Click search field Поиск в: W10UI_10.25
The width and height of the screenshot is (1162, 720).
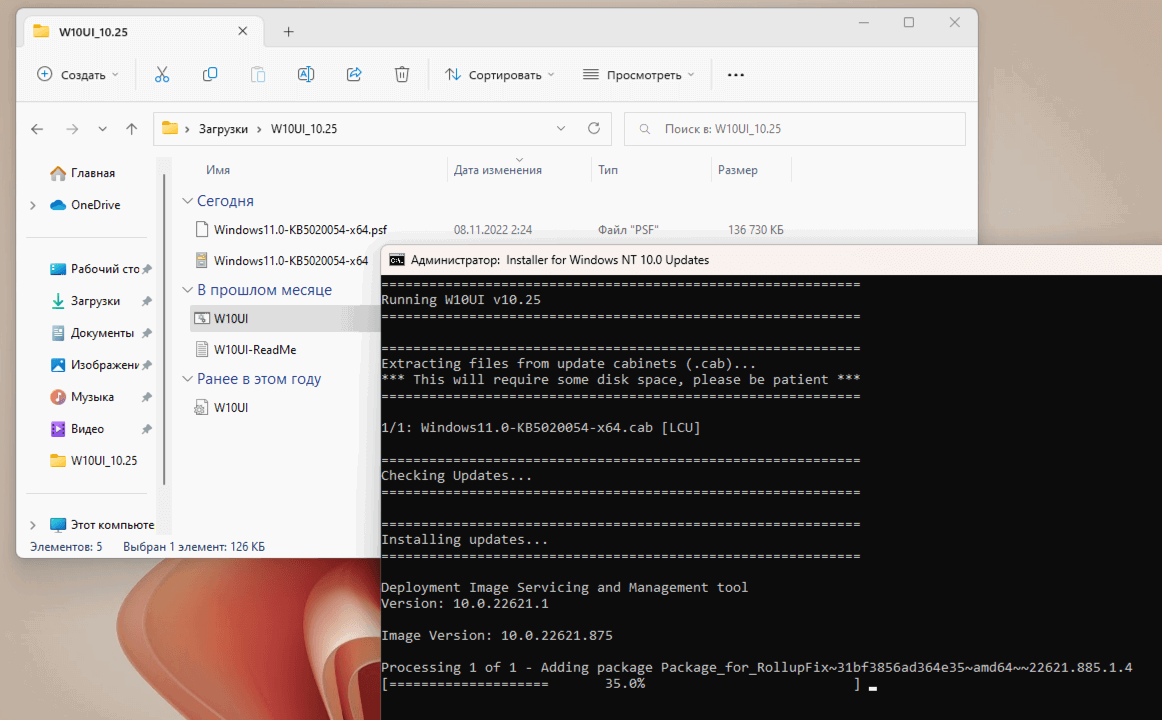[x=795, y=129]
